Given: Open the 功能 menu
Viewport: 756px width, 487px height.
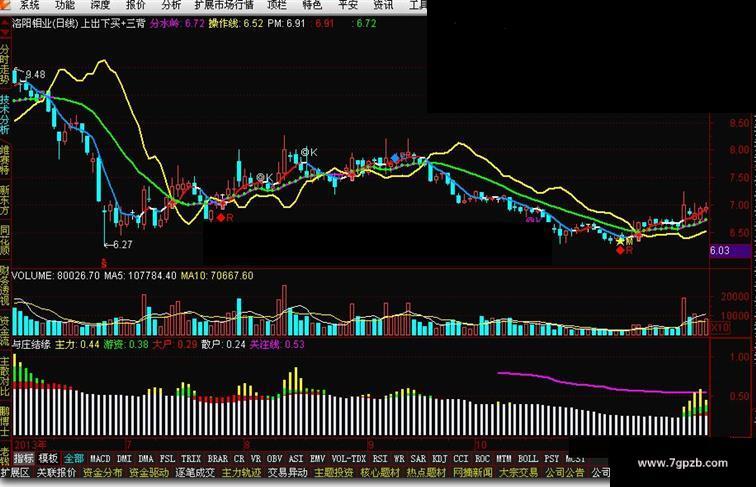Looking at the screenshot, I should (x=65, y=5).
